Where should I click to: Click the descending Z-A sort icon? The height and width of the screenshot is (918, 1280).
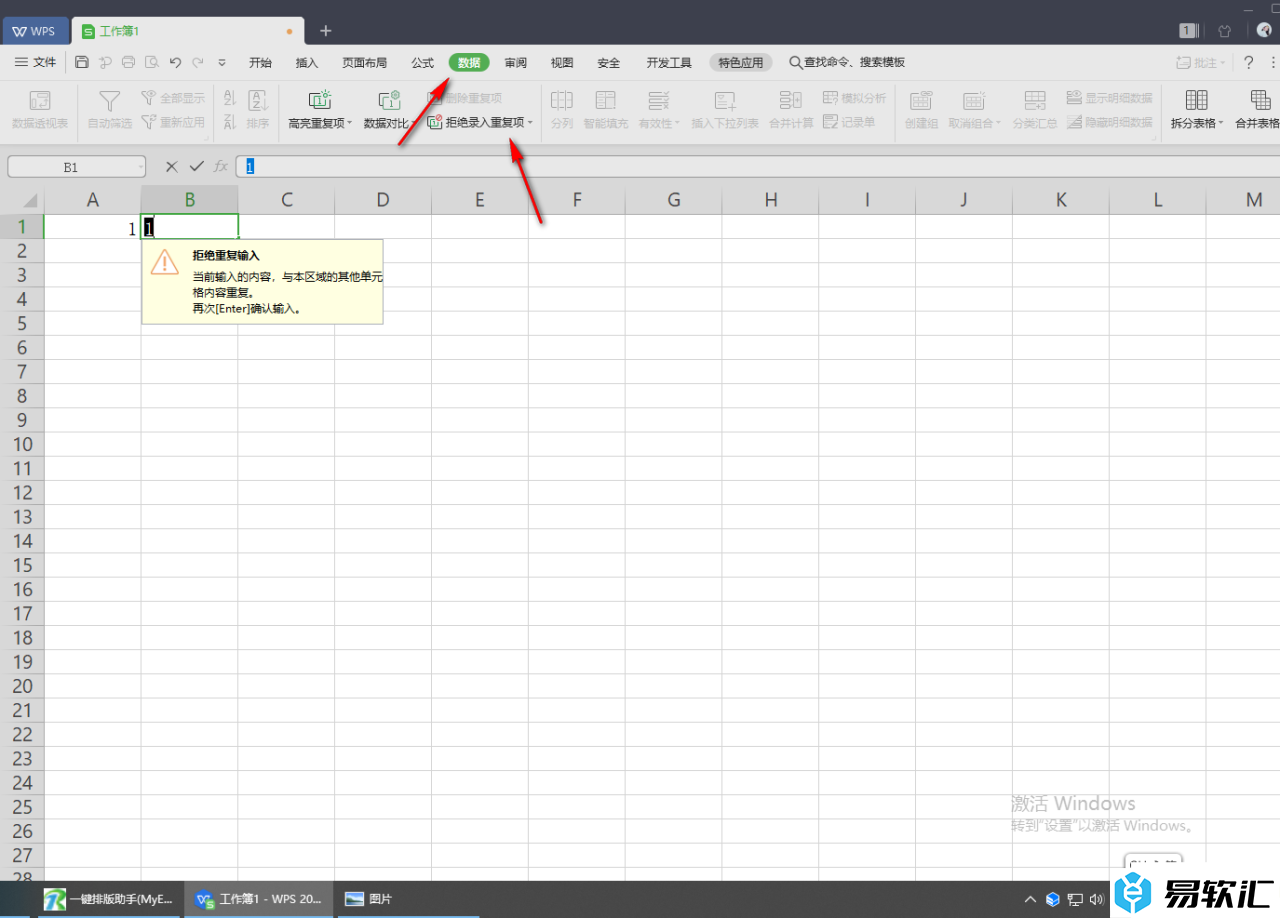229,122
